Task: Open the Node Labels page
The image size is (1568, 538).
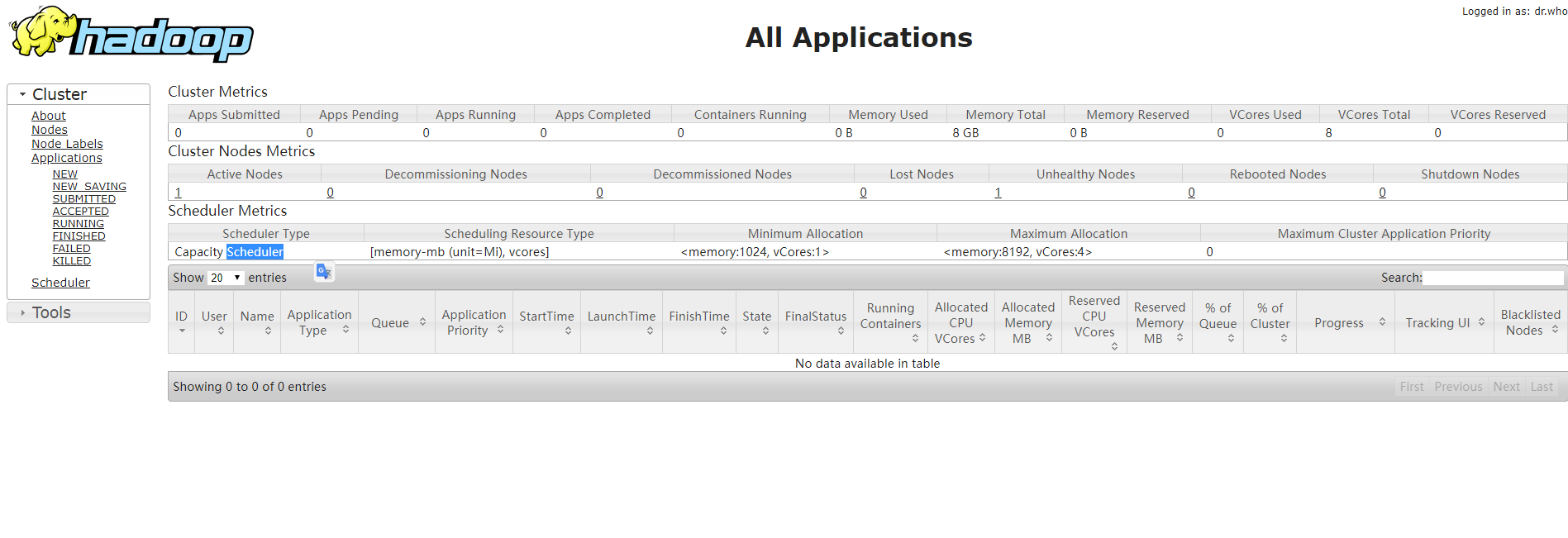Action: [67, 144]
